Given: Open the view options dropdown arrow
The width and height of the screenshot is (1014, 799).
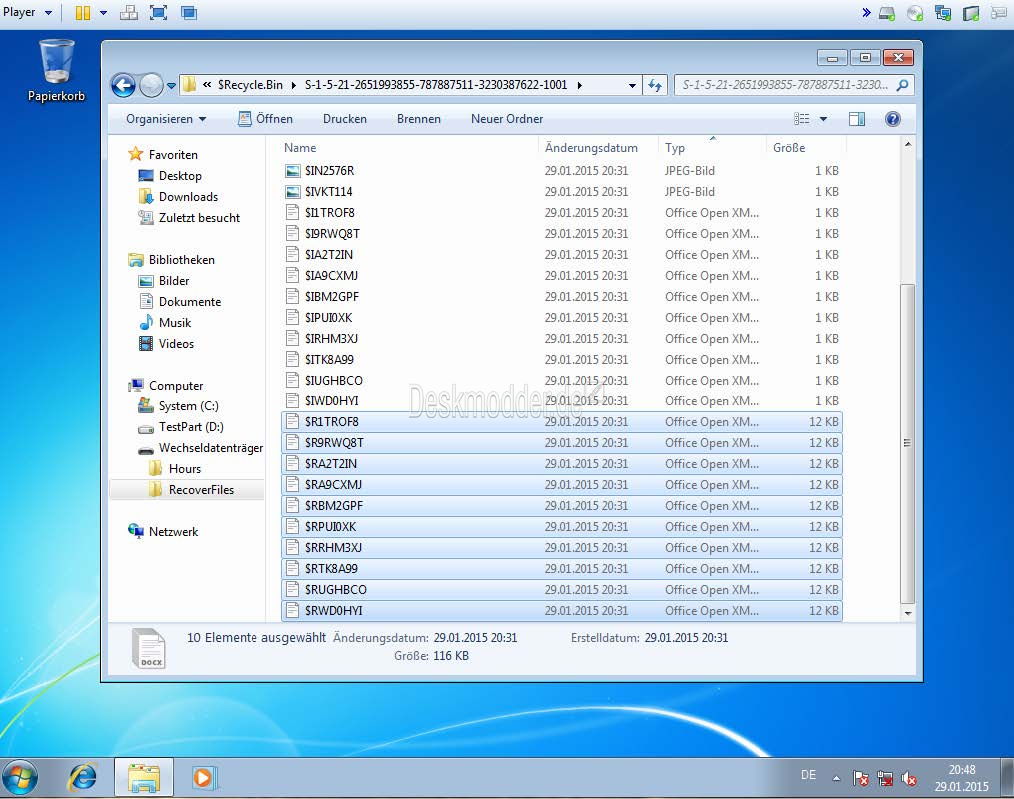Looking at the screenshot, I should [x=823, y=119].
